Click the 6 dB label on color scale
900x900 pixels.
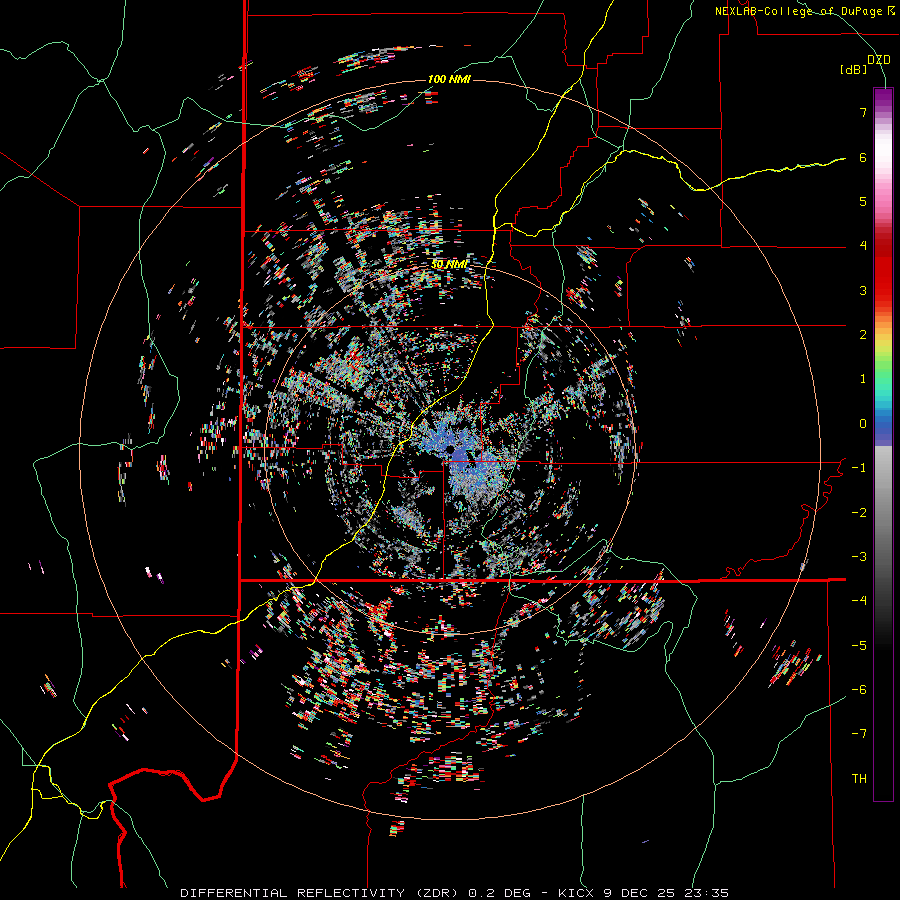863,157
